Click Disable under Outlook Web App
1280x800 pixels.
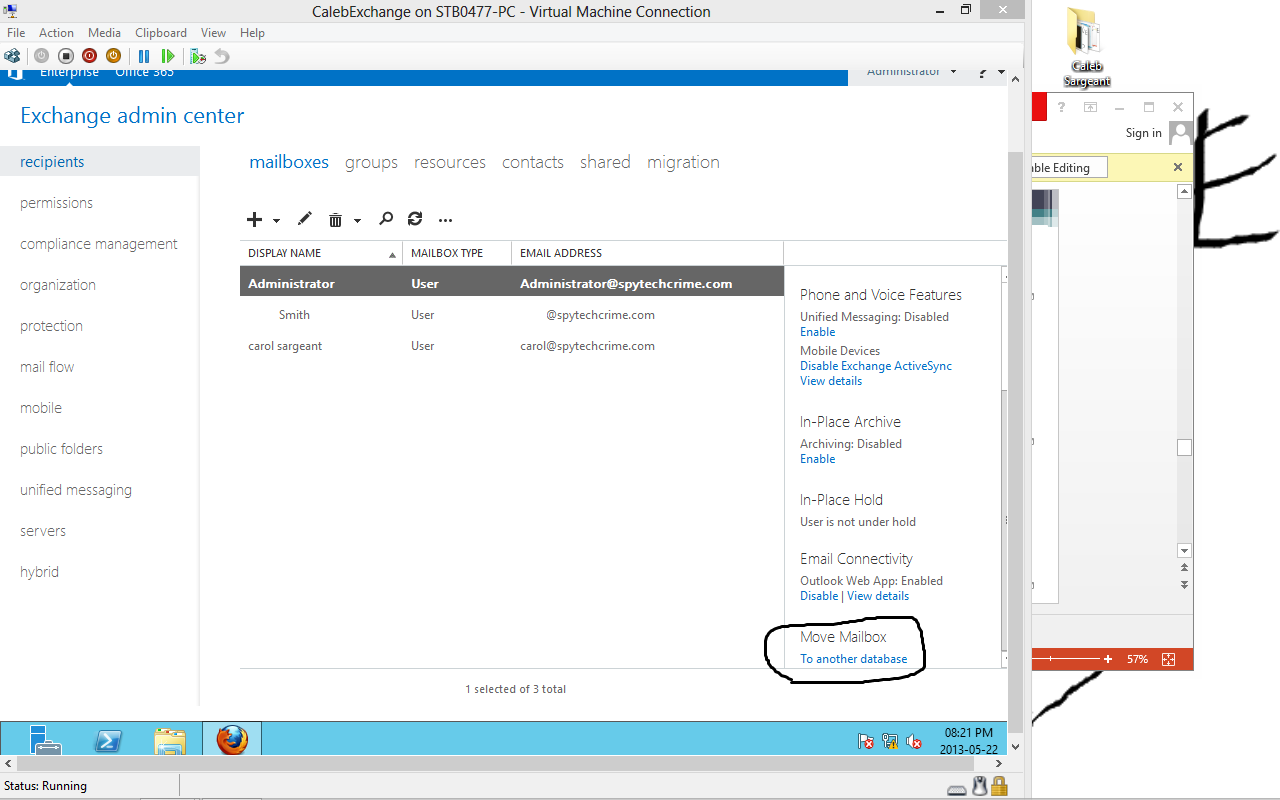[x=819, y=596]
